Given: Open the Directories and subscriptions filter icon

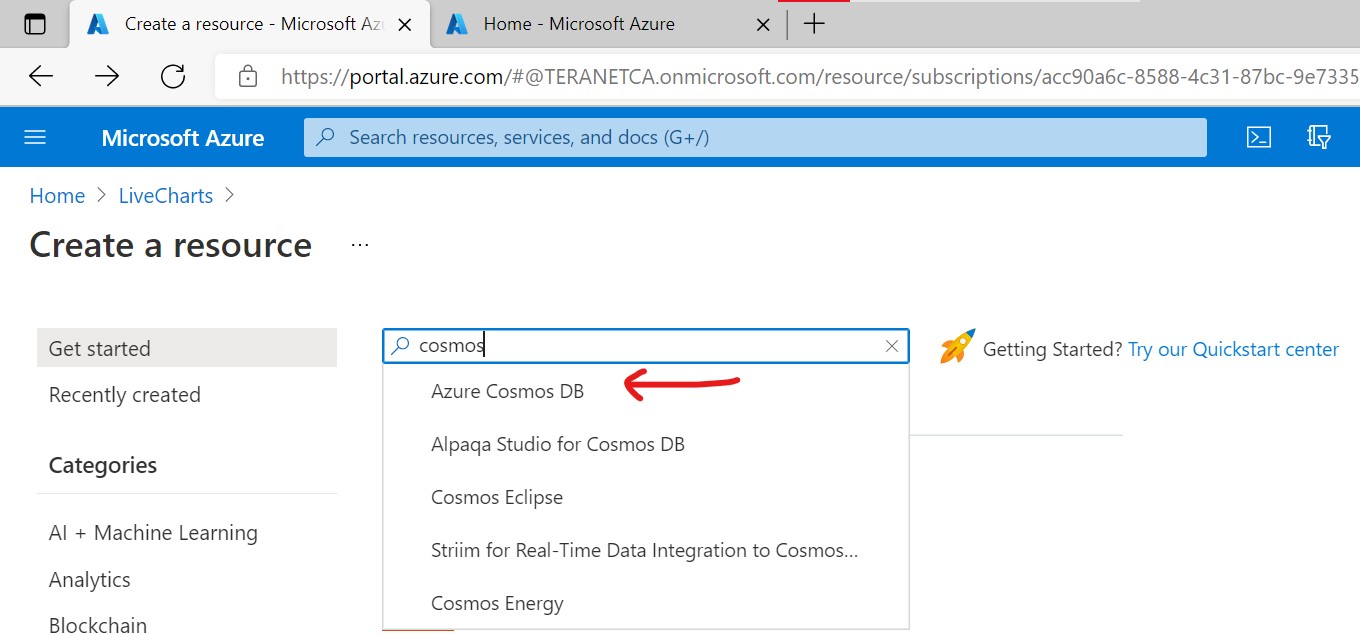Looking at the screenshot, I should (1319, 137).
